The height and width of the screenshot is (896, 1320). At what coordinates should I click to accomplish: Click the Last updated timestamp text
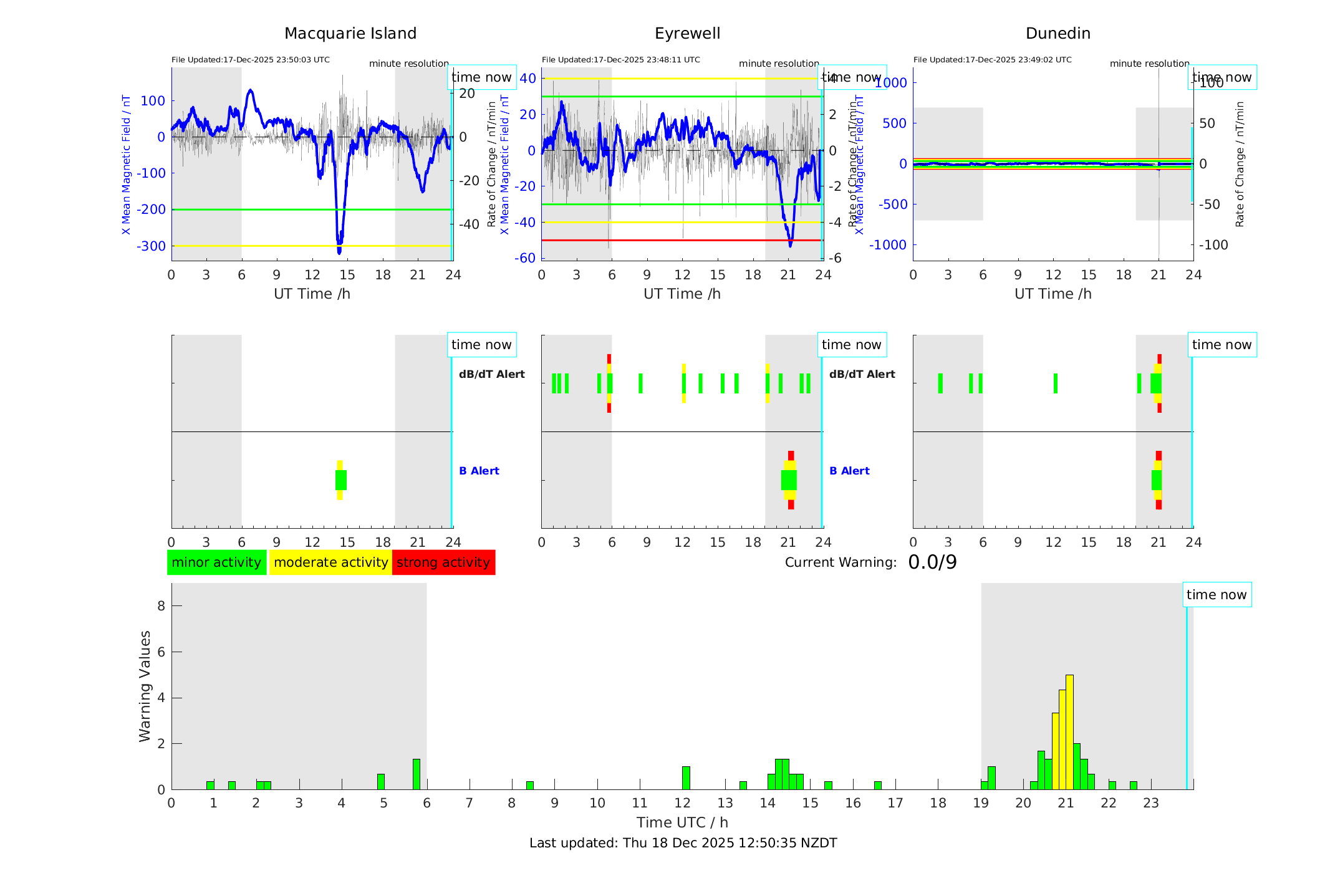coord(683,843)
